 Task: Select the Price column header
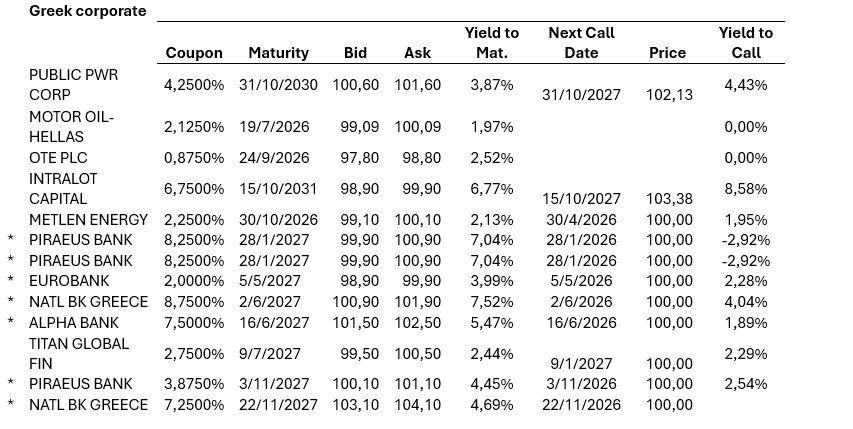click(x=667, y=53)
